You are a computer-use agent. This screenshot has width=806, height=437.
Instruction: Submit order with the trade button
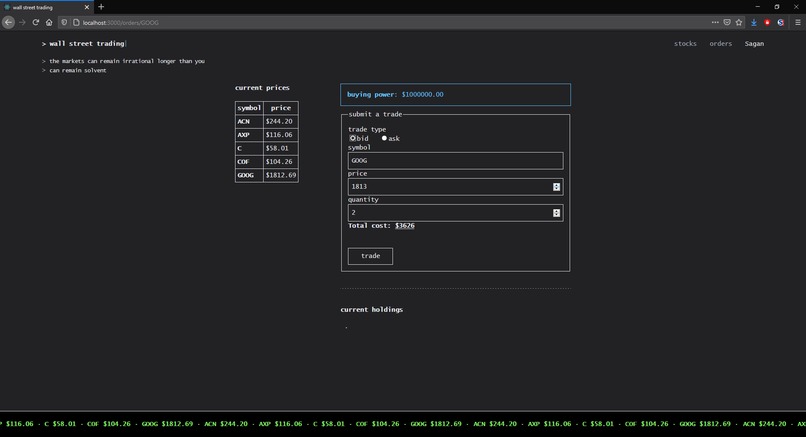[x=370, y=256]
